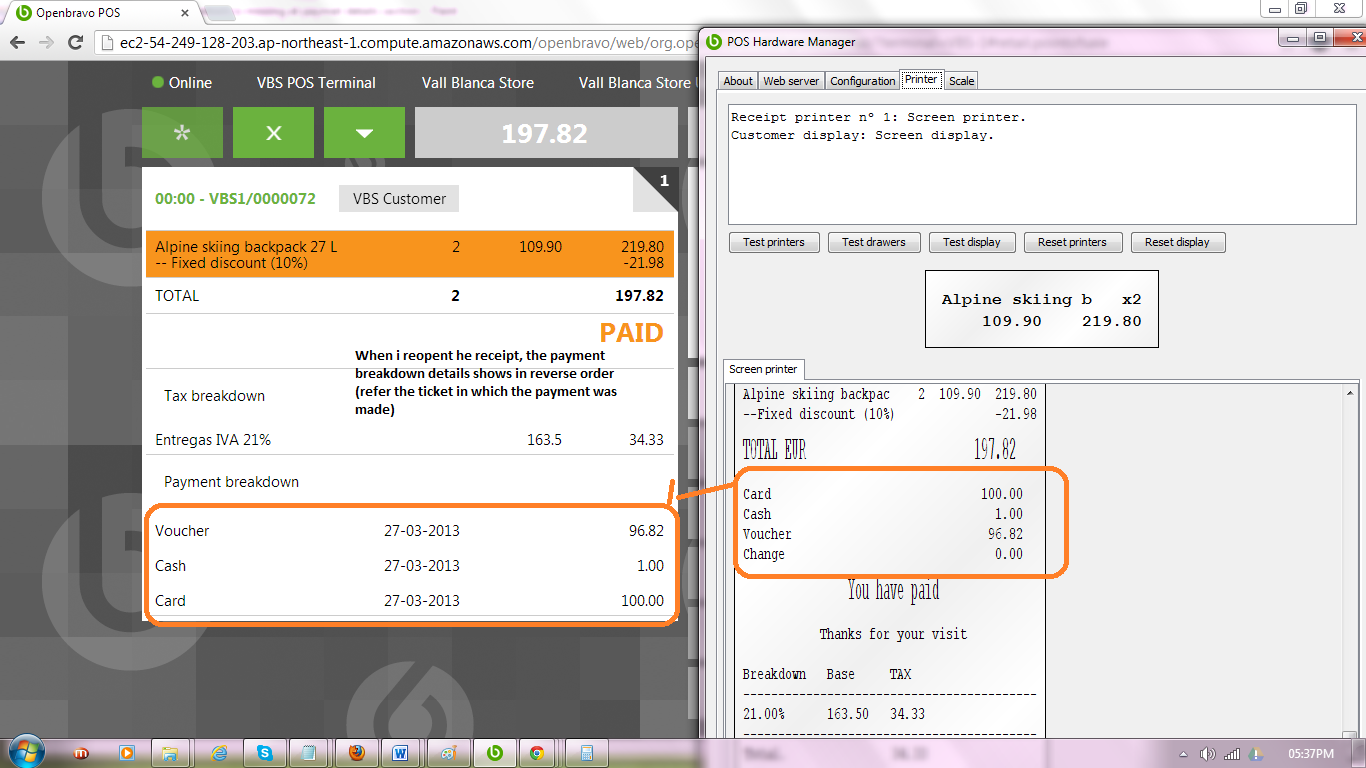Click the Chrome address bar URL
Viewport: 1366px width, 768px height.
pos(408,43)
